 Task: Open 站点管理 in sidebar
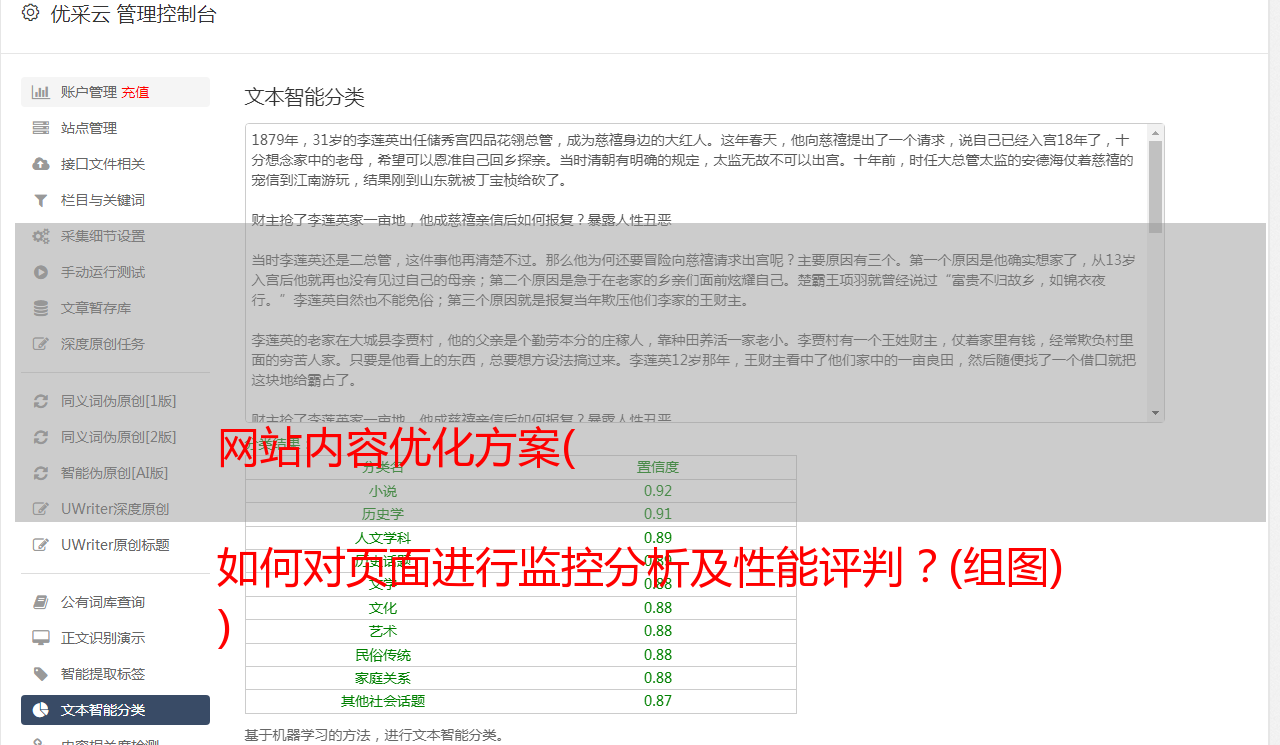pos(115,128)
